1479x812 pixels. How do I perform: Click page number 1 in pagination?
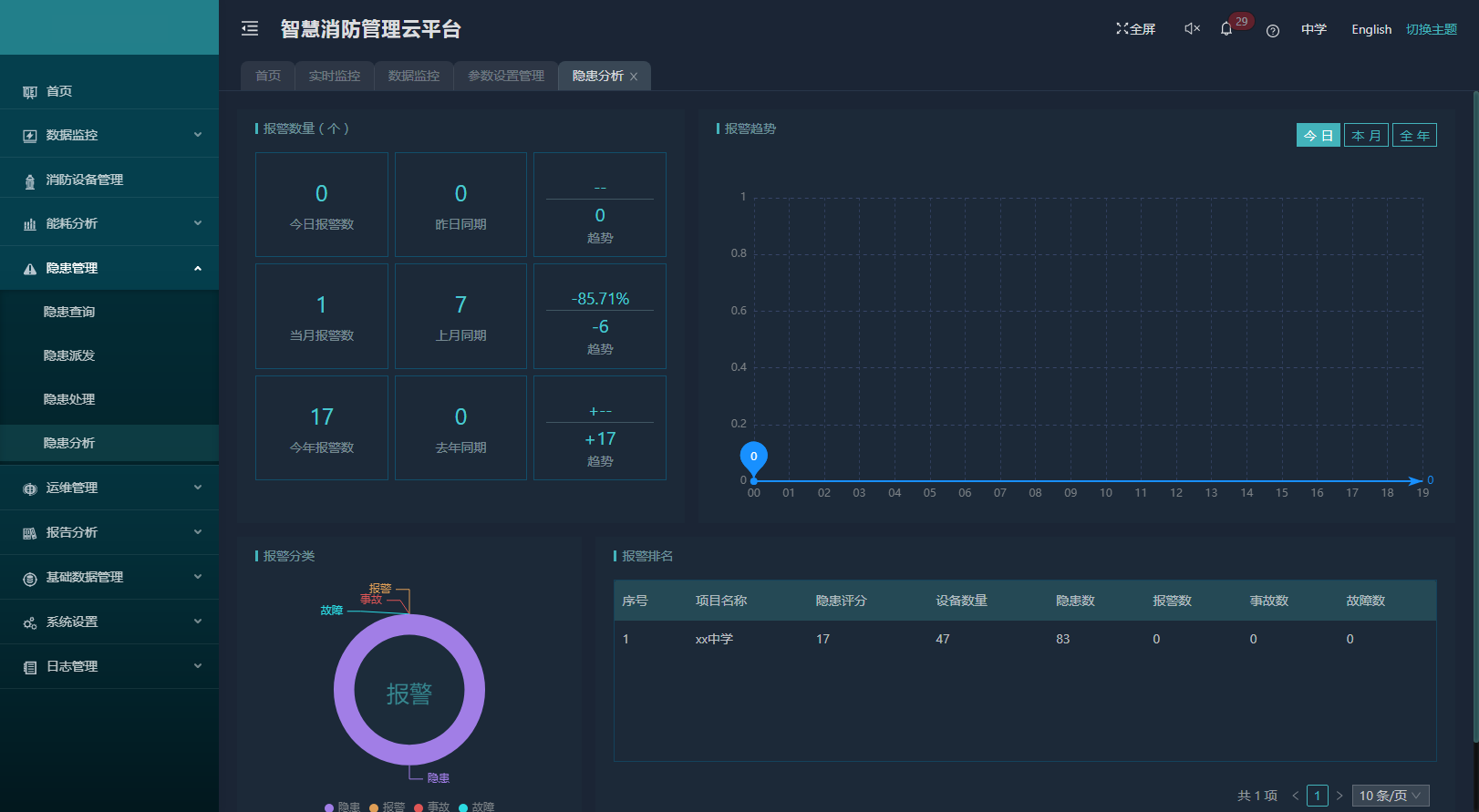tap(1318, 796)
